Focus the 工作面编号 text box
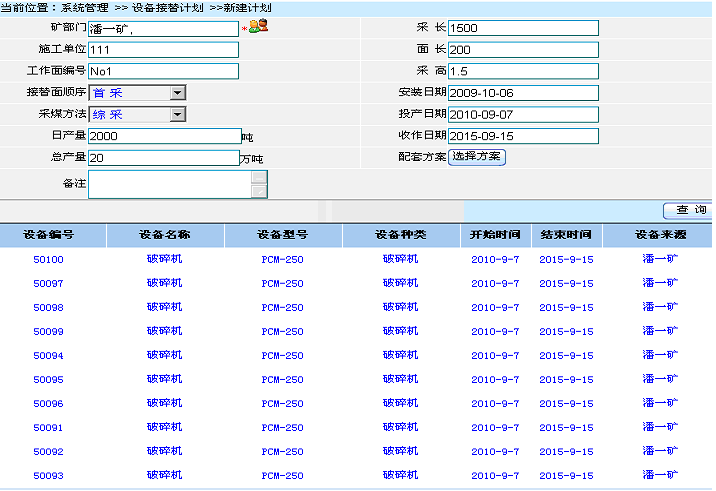Screen dimensions: 716x491 coord(163,71)
